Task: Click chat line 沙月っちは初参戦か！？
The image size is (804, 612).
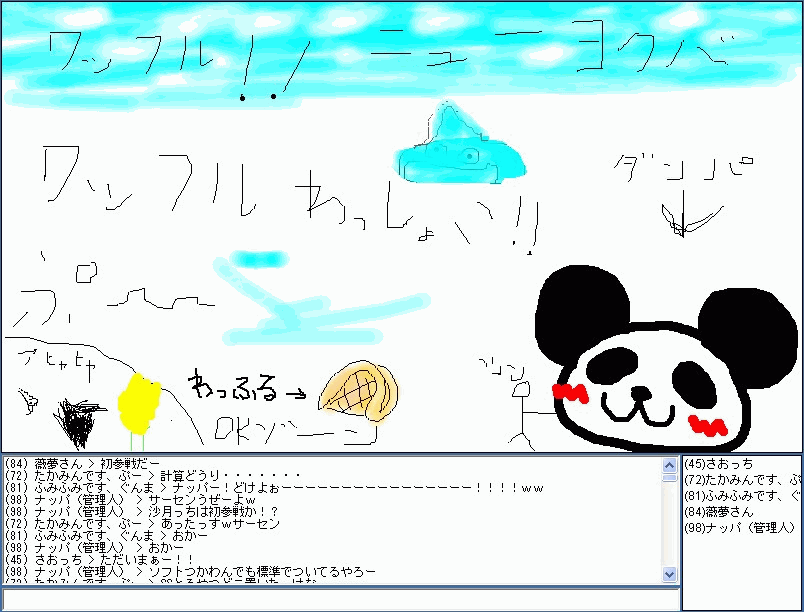Action: [x=142, y=511]
